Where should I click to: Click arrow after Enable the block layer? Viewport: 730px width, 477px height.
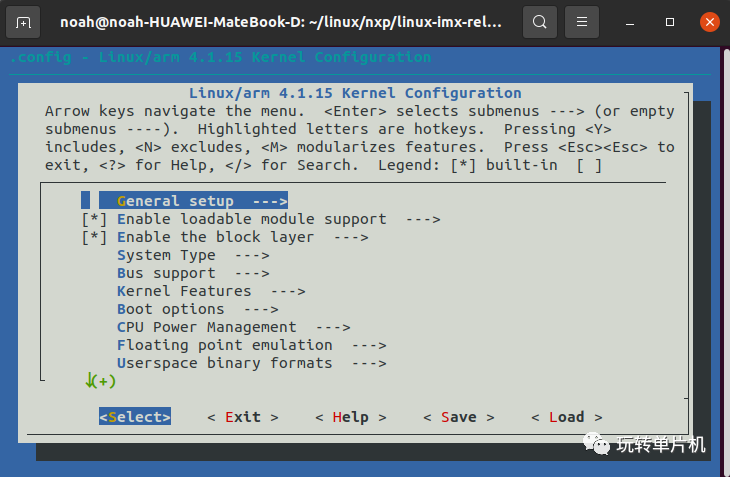[351, 237]
